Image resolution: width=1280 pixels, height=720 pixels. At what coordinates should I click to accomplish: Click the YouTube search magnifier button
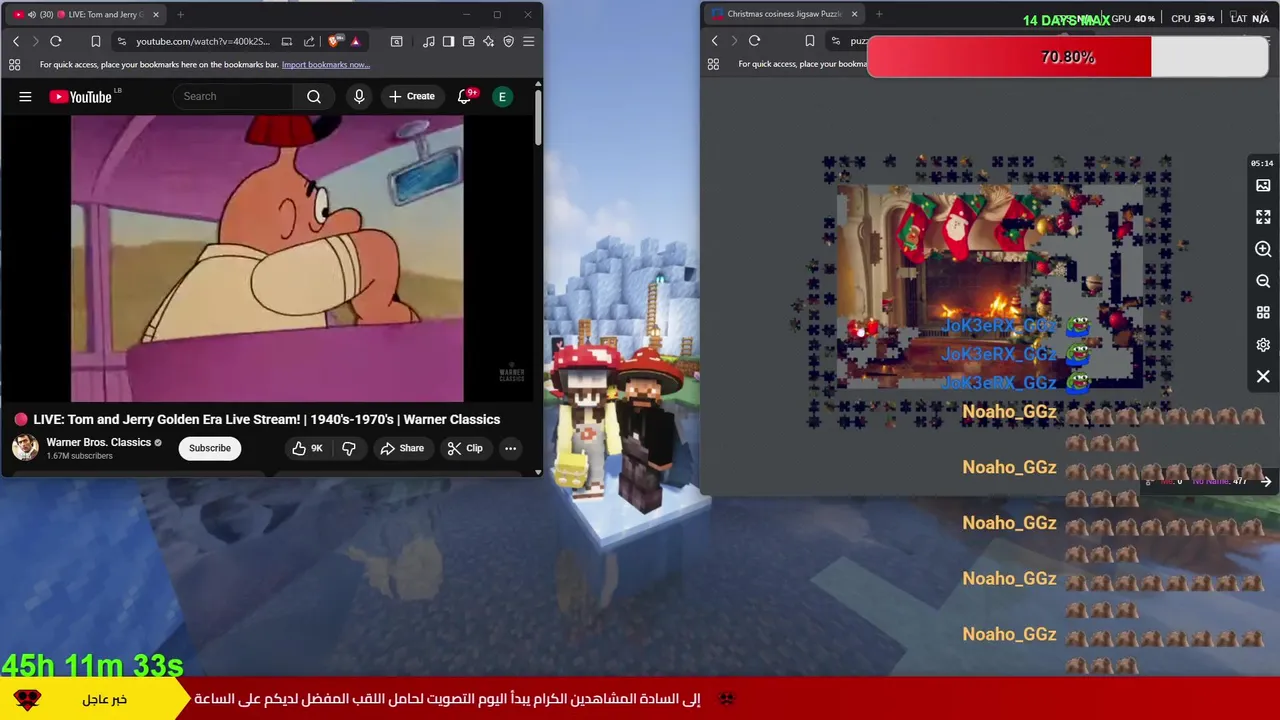tap(314, 96)
